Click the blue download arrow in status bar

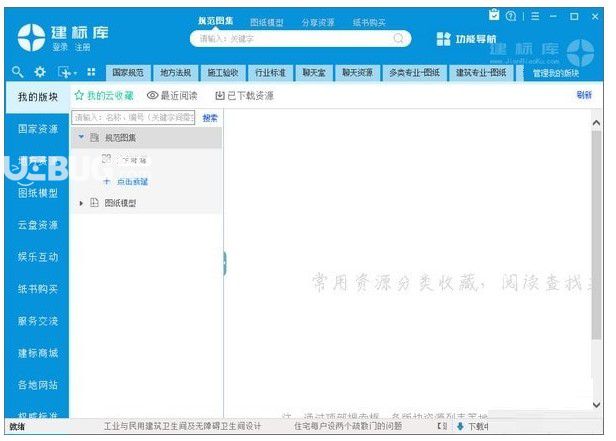pos(460,426)
